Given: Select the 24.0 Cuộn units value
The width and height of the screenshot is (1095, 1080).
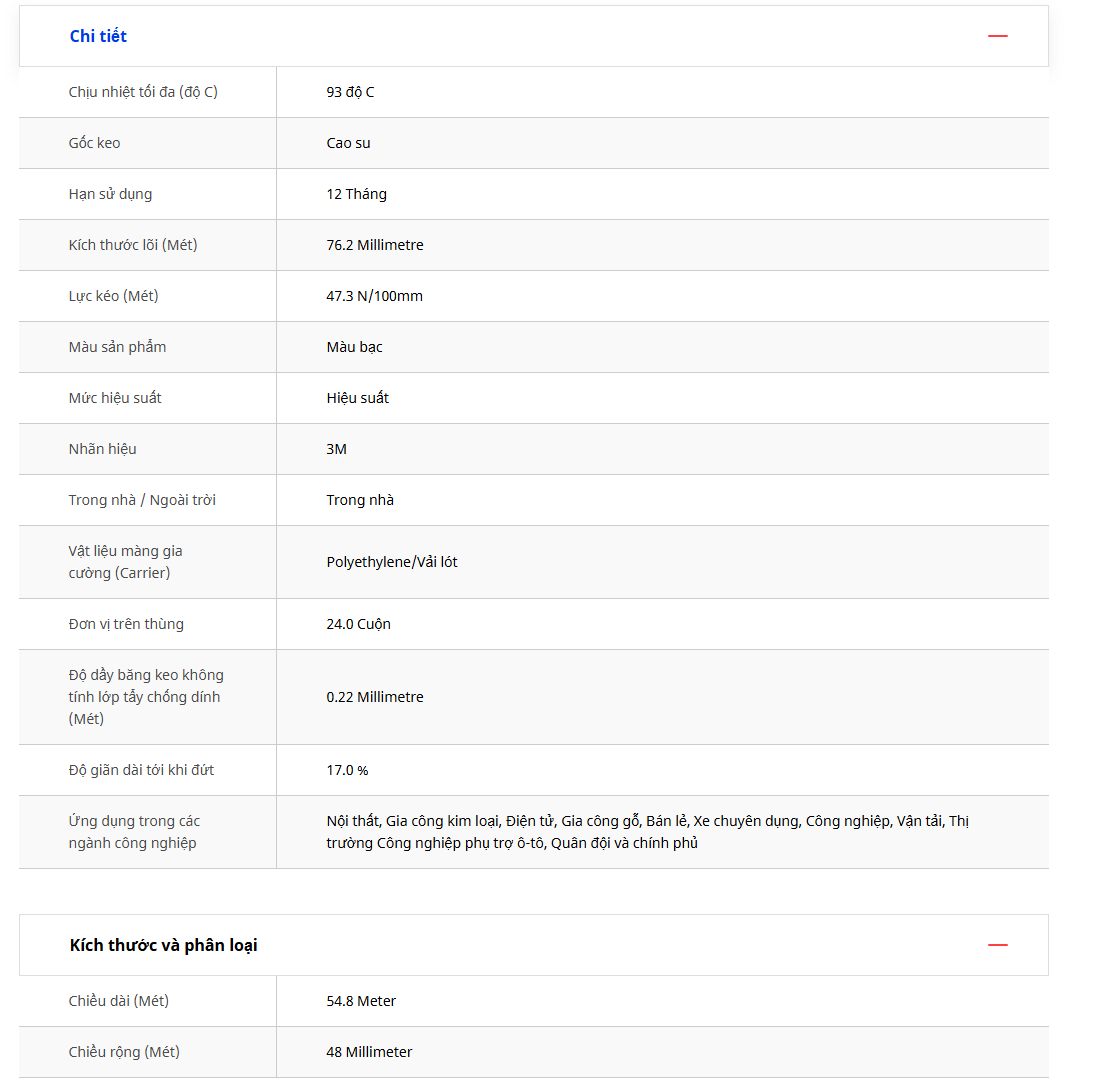Looking at the screenshot, I should pos(358,624).
